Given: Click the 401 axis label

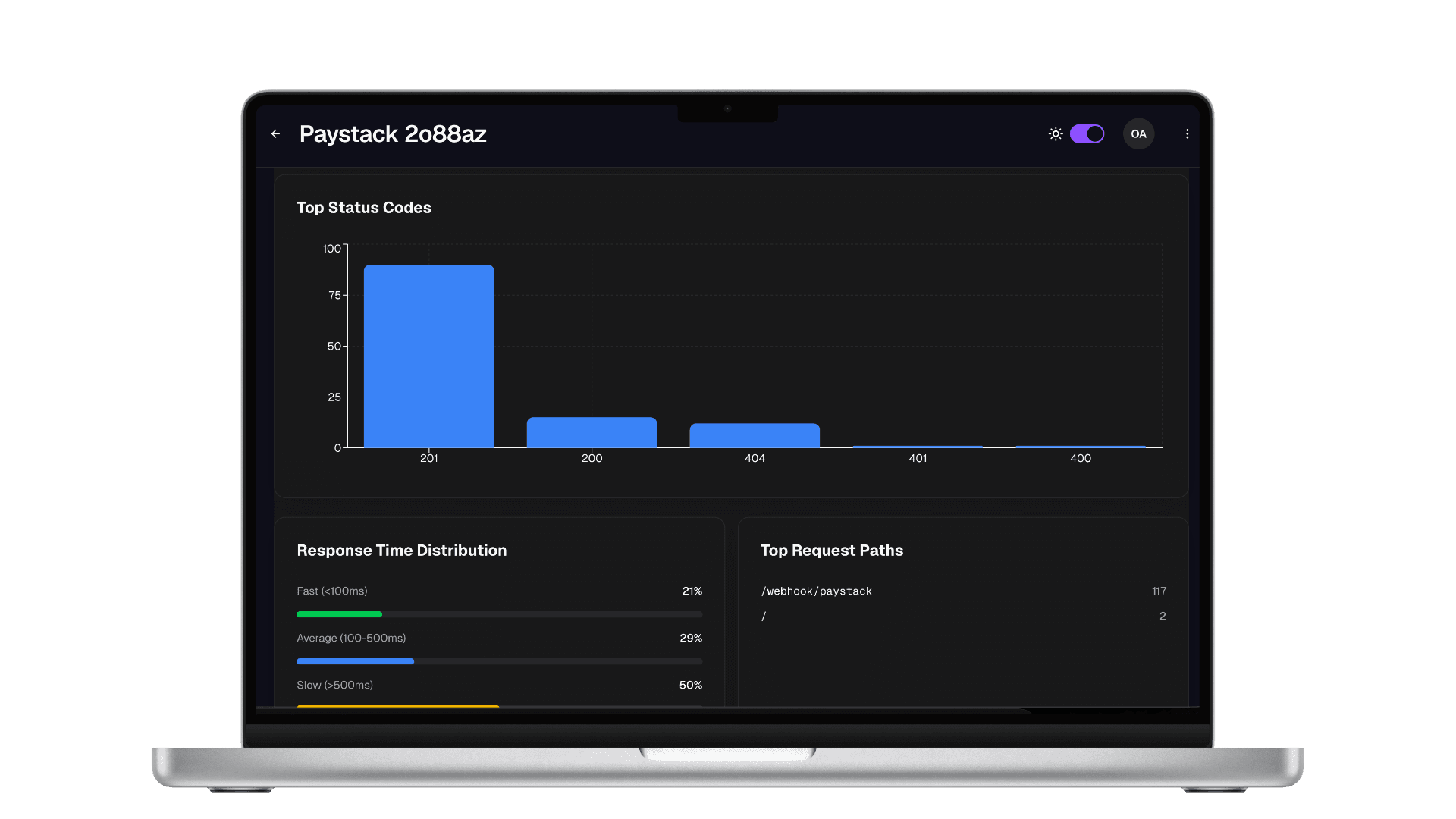Looking at the screenshot, I should pos(918,458).
